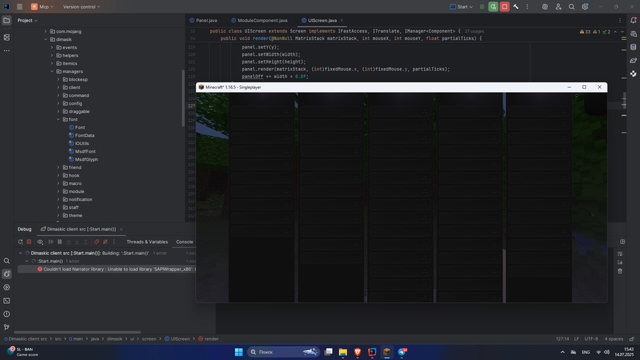640x360 pixels.
Task: Open the Windows Start button on taskbar
Action: (x=239, y=352)
